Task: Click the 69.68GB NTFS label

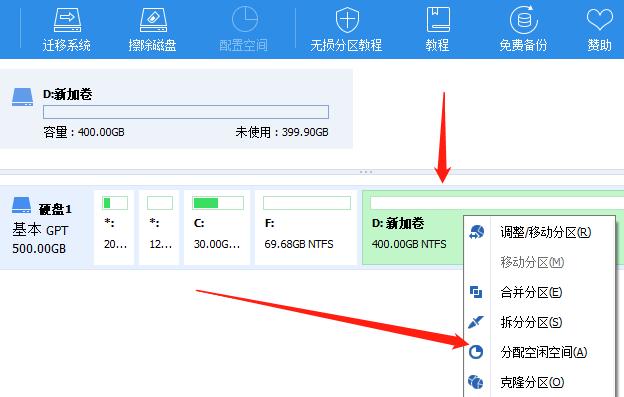Action: [299, 244]
